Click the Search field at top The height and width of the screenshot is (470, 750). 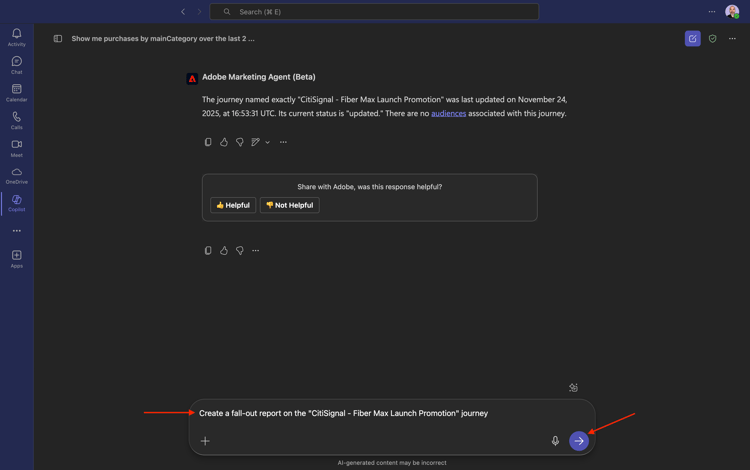coord(374,11)
